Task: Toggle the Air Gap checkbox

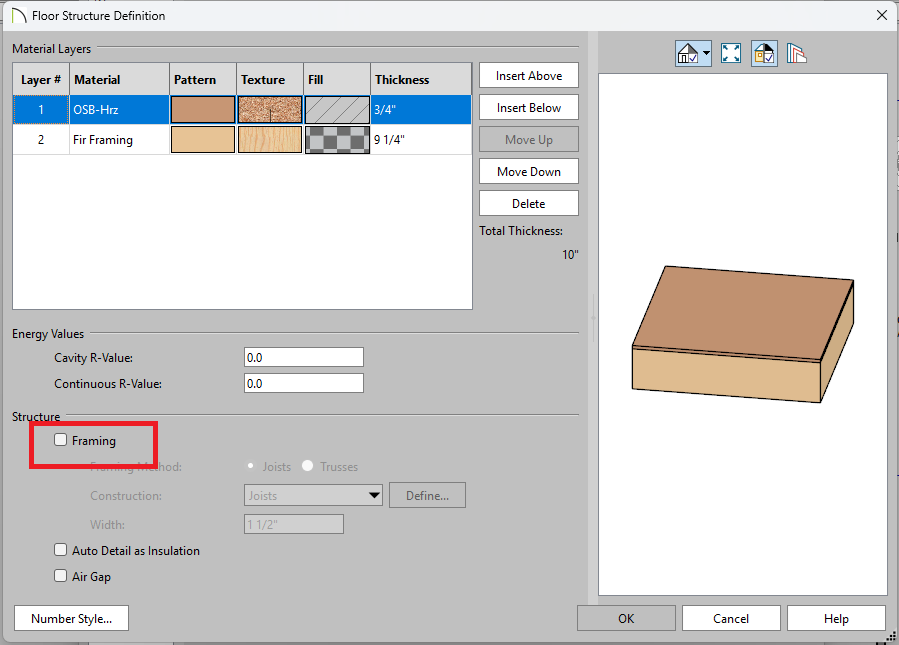Action: coord(61,576)
